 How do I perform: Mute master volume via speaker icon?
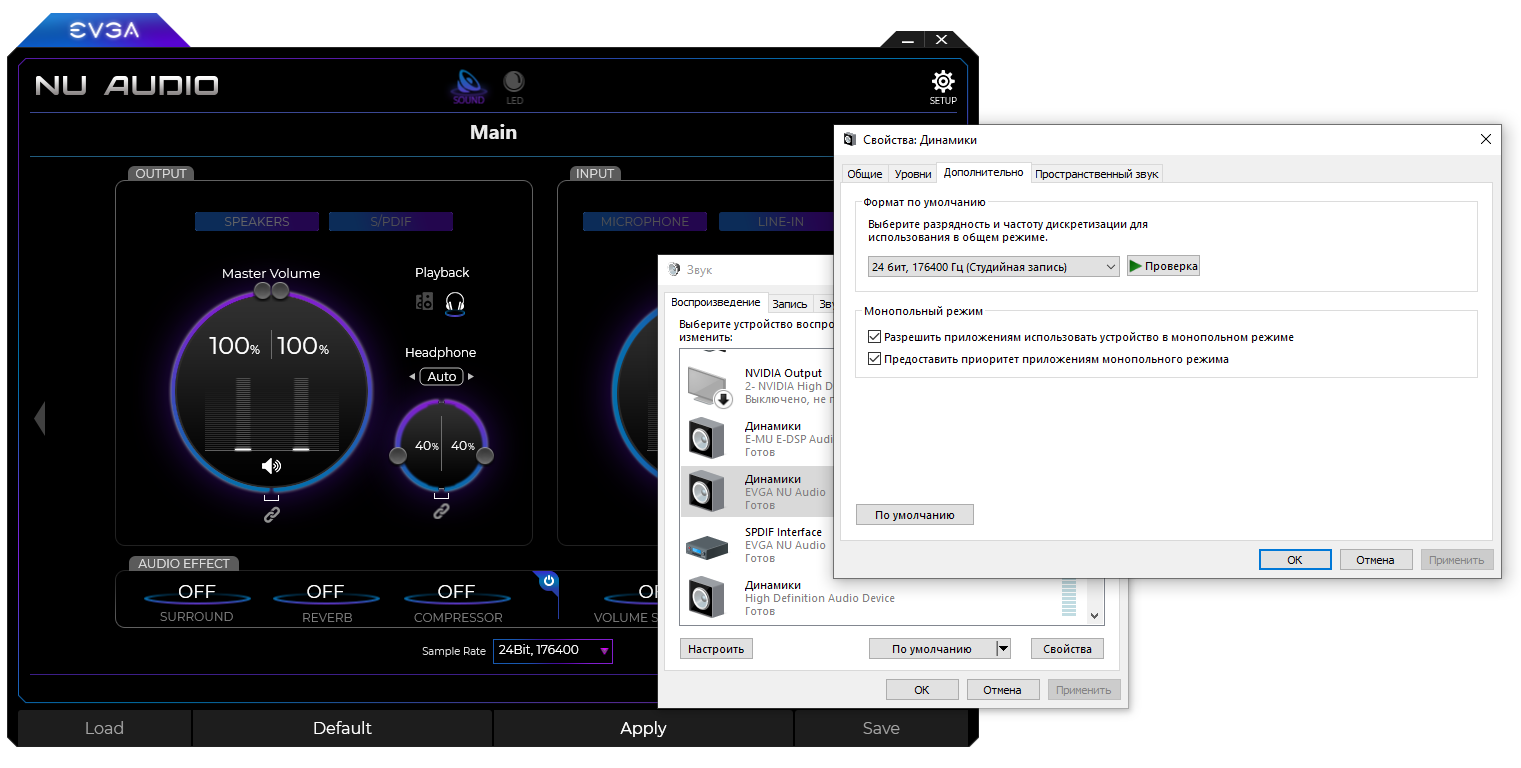click(271, 466)
